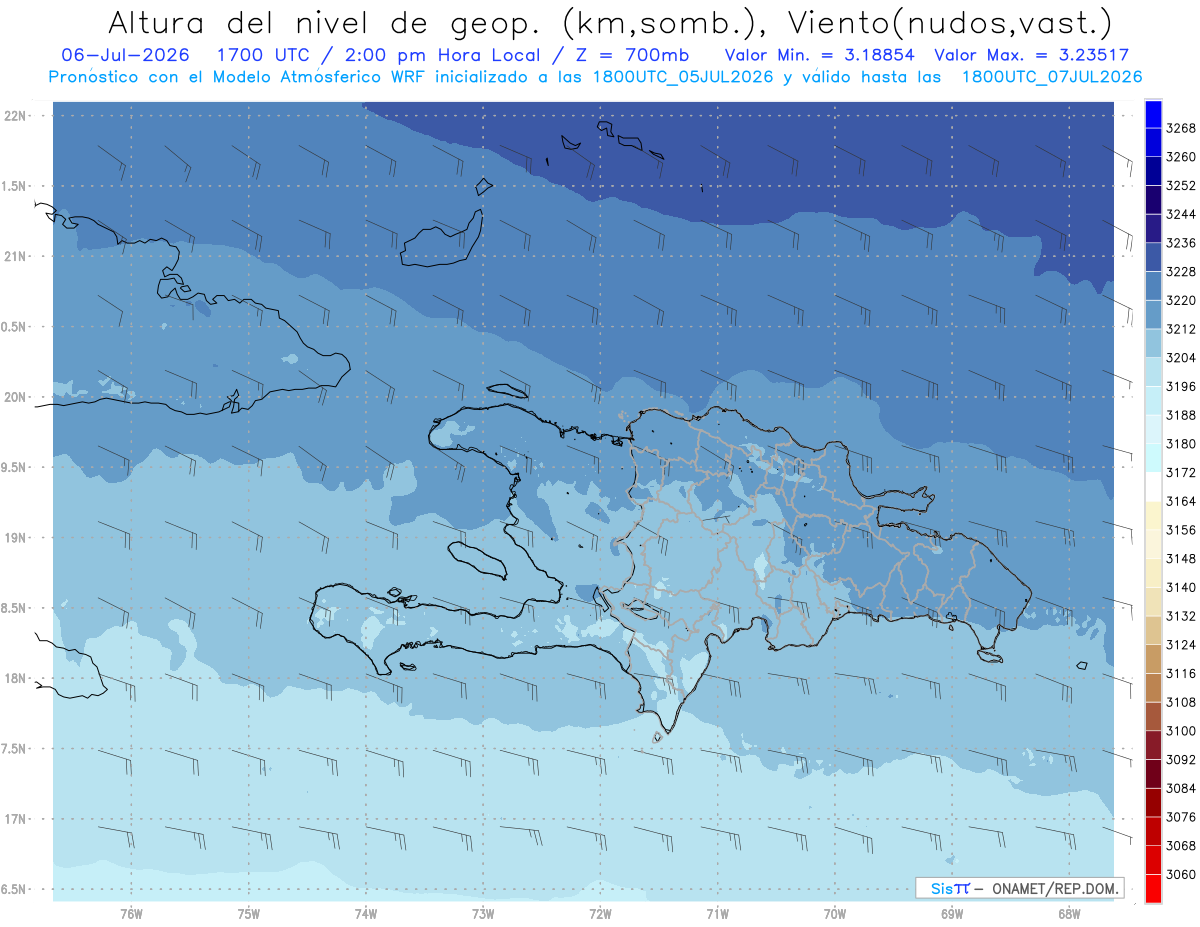Click the '3220' color scale label

coord(1181,300)
